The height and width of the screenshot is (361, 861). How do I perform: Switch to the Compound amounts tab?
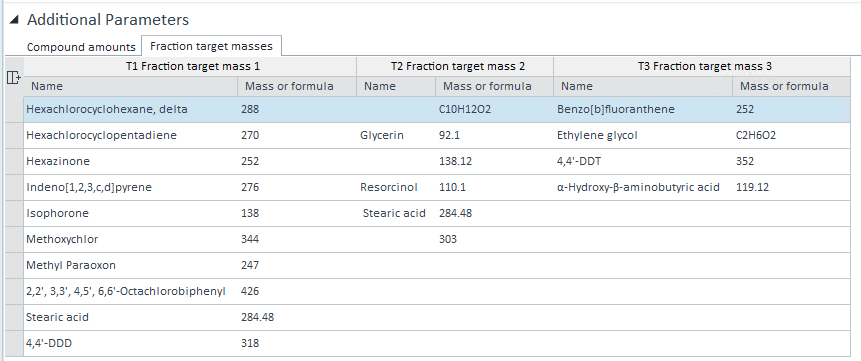[81, 47]
